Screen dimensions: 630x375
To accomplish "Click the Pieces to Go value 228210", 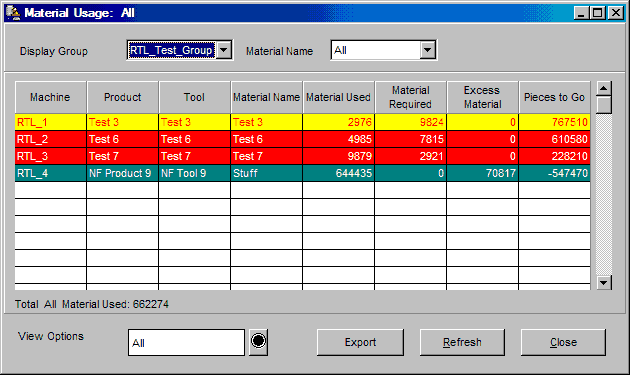I will pos(554,156).
